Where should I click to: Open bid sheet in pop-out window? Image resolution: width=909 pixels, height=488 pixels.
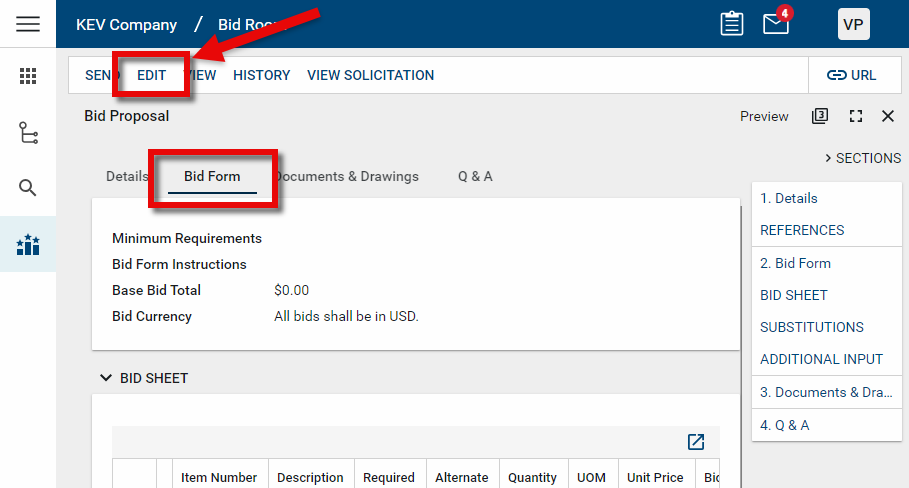(x=696, y=442)
